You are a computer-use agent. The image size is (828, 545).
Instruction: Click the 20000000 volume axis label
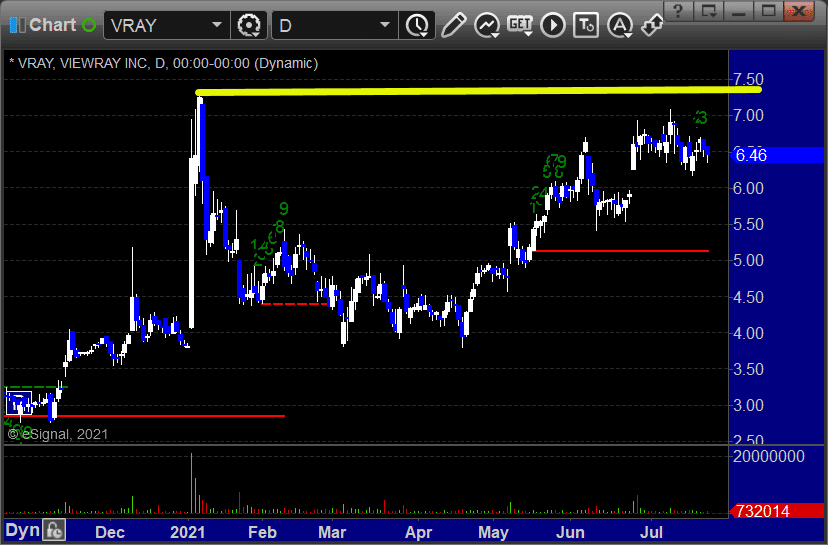click(768, 456)
